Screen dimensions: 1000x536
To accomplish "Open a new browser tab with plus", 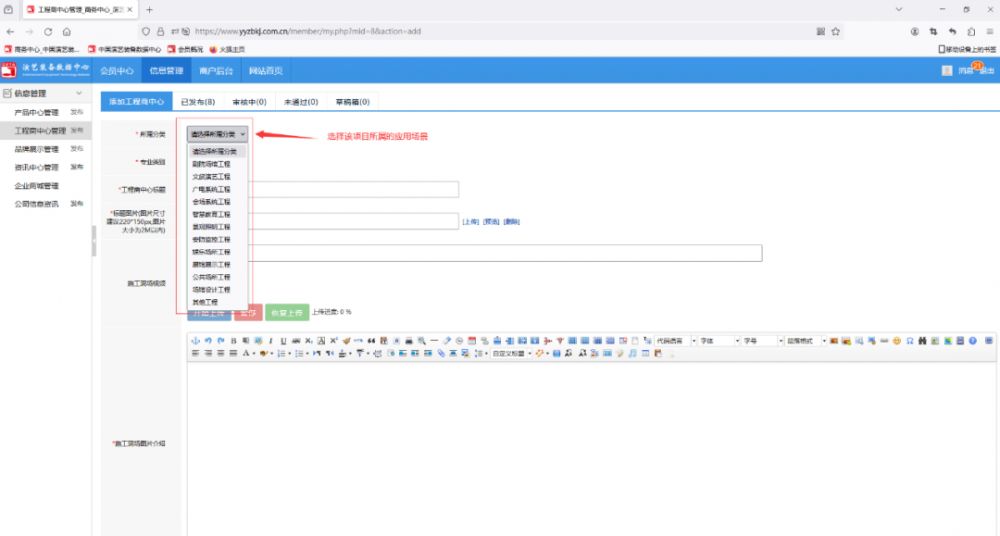I will (150, 9).
